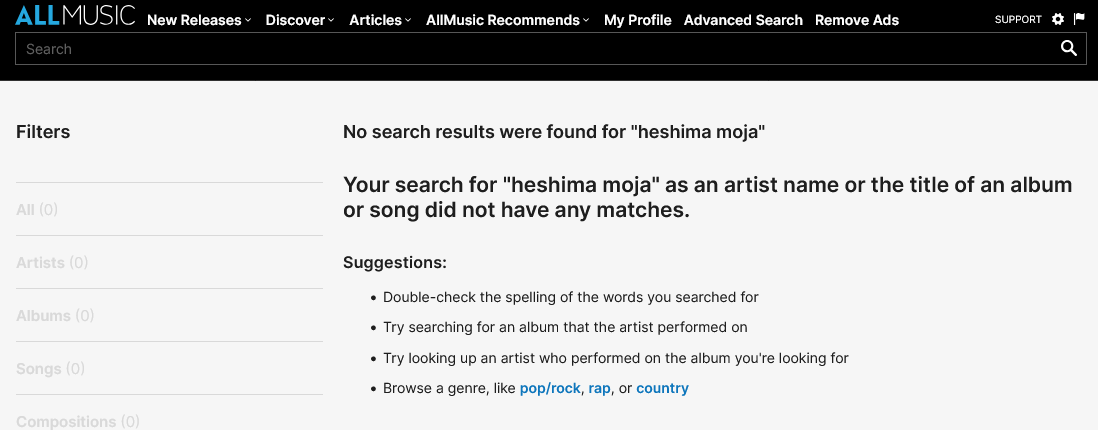Open Advanced Search page
The height and width of the screenshot is (430, 1098).
point(743,20)
